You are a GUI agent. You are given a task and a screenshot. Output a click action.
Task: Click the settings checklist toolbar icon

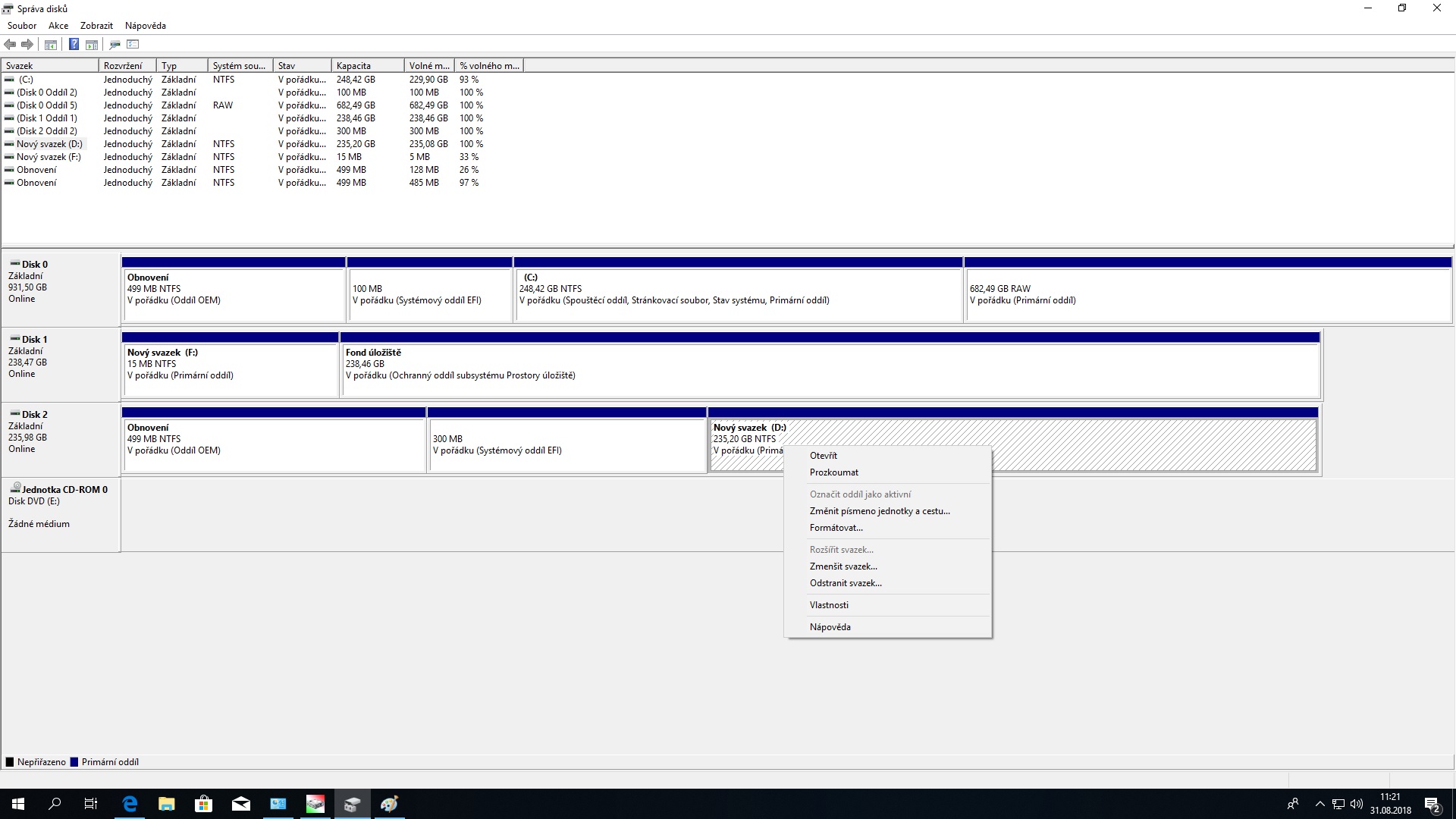click(133, 44)
